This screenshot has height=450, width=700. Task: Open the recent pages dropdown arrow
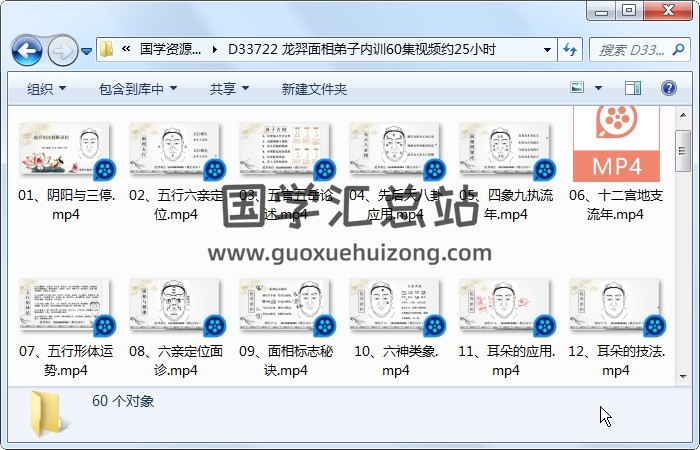click(x=87, y=50)
